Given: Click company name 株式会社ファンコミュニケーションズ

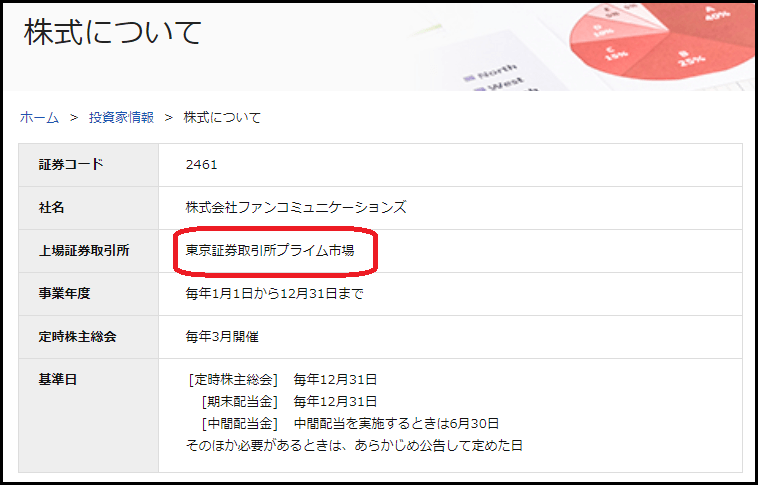Looking at the screenshot, I should [296, 208].
